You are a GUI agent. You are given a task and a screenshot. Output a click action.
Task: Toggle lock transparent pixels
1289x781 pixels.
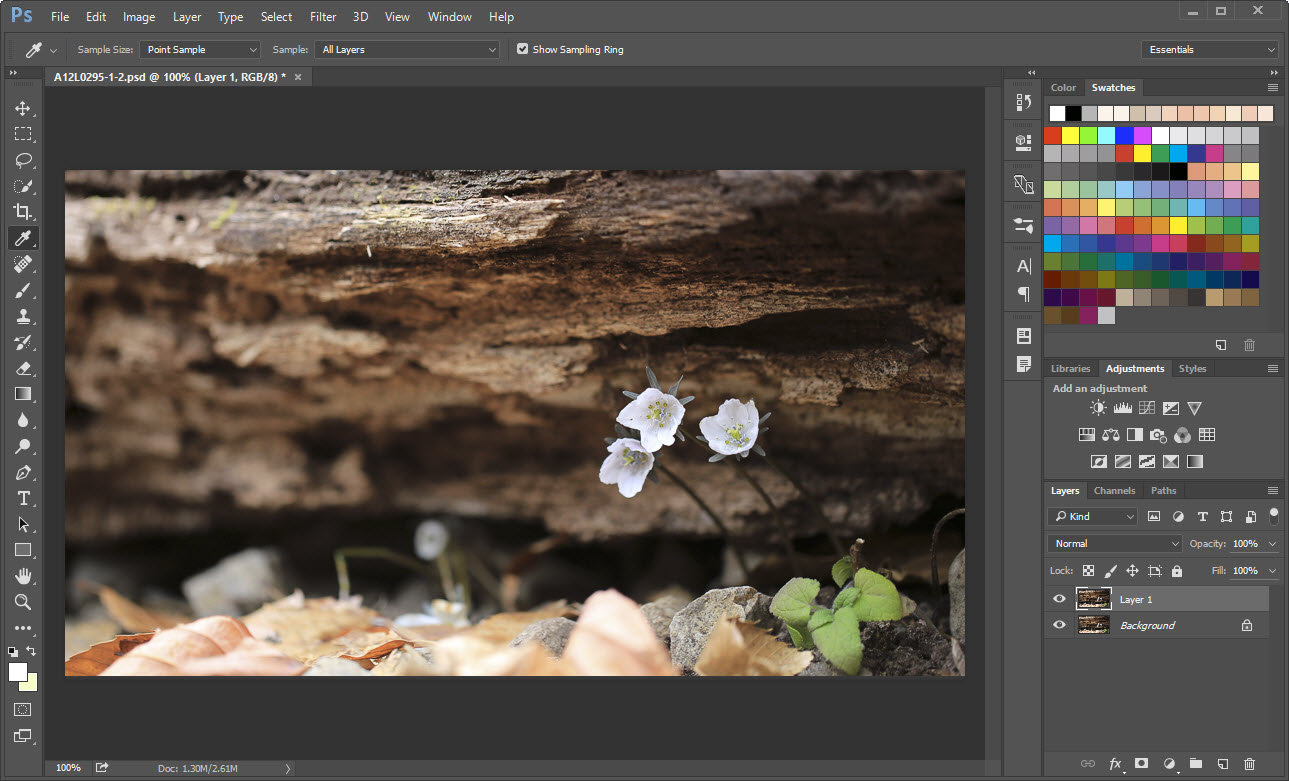coord(1088,571)
